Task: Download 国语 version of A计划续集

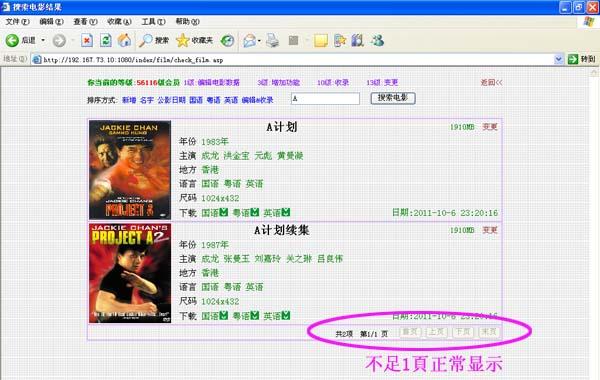Action: [x=214, y=316]
